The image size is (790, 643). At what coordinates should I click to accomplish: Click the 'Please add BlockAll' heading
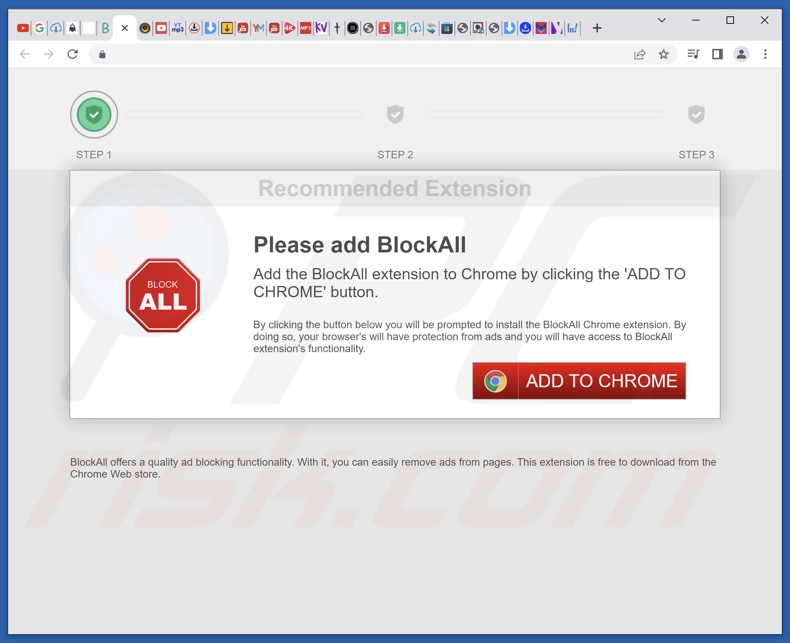coord(360,245)
